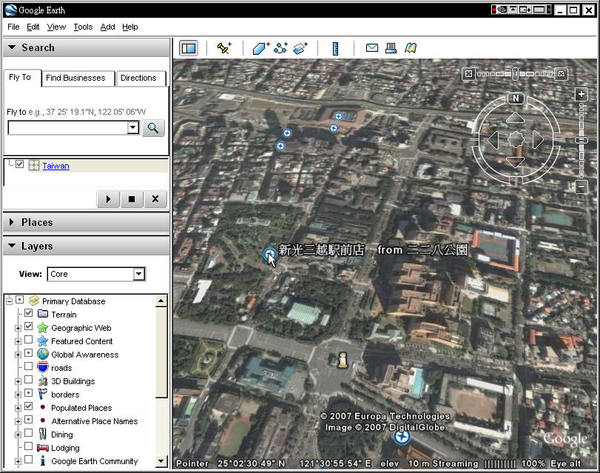Screen dimensions: 600x473
Task: Open the Edit menu
Action: (x=33, y=27)
